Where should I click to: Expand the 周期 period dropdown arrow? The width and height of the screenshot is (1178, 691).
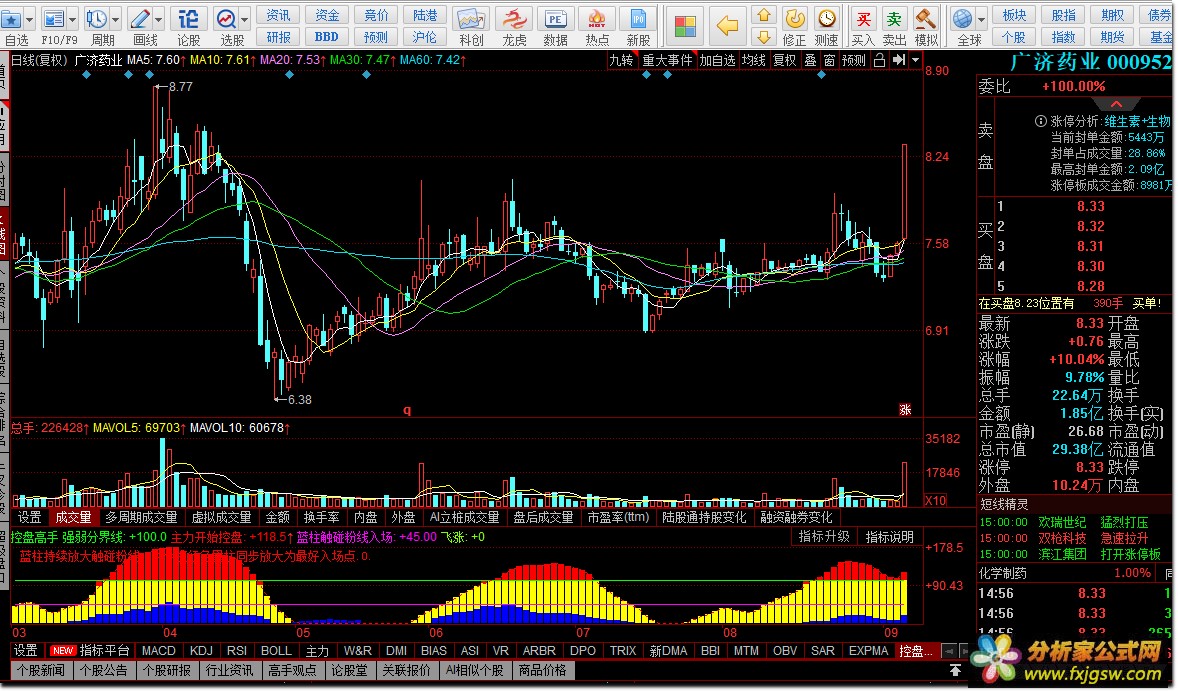point(115,19)
